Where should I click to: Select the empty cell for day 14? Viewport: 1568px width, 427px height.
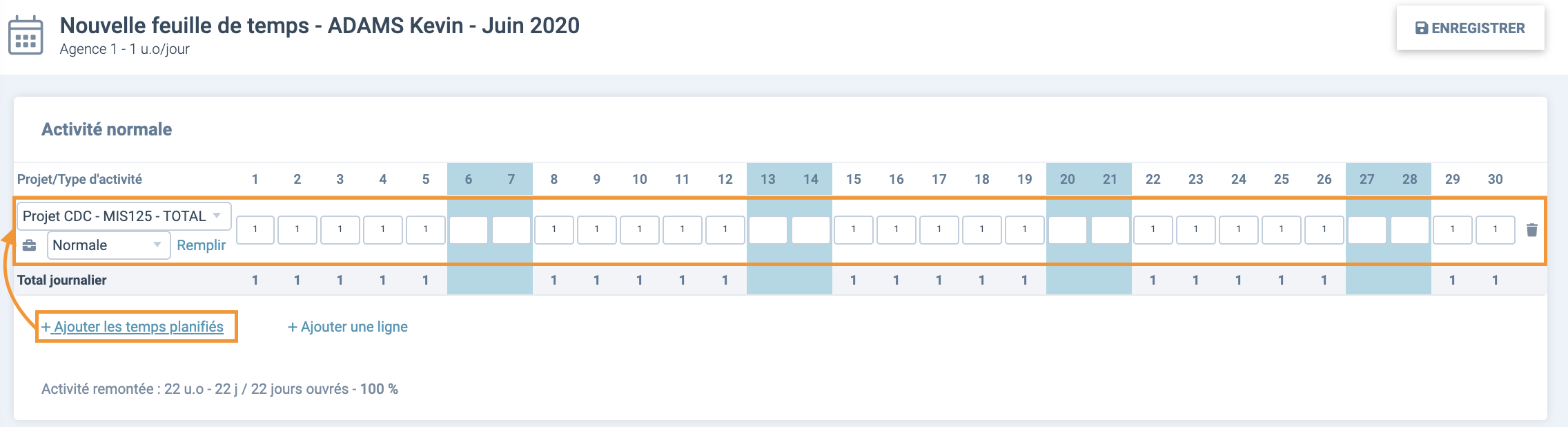811,230
